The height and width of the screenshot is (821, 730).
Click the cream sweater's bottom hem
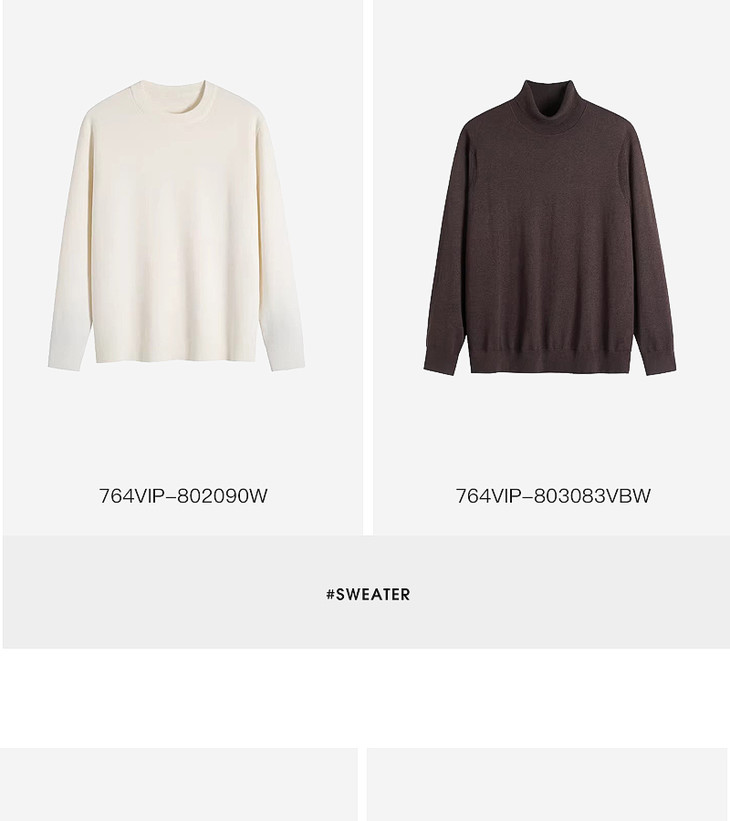coord(175,356)
